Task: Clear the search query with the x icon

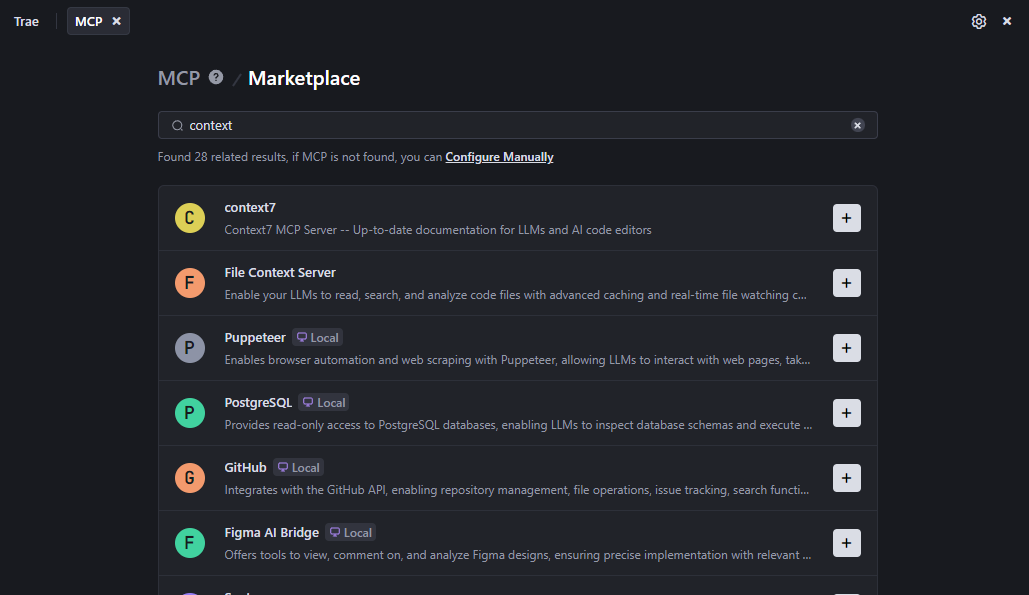Action: (x=857, y=125)
